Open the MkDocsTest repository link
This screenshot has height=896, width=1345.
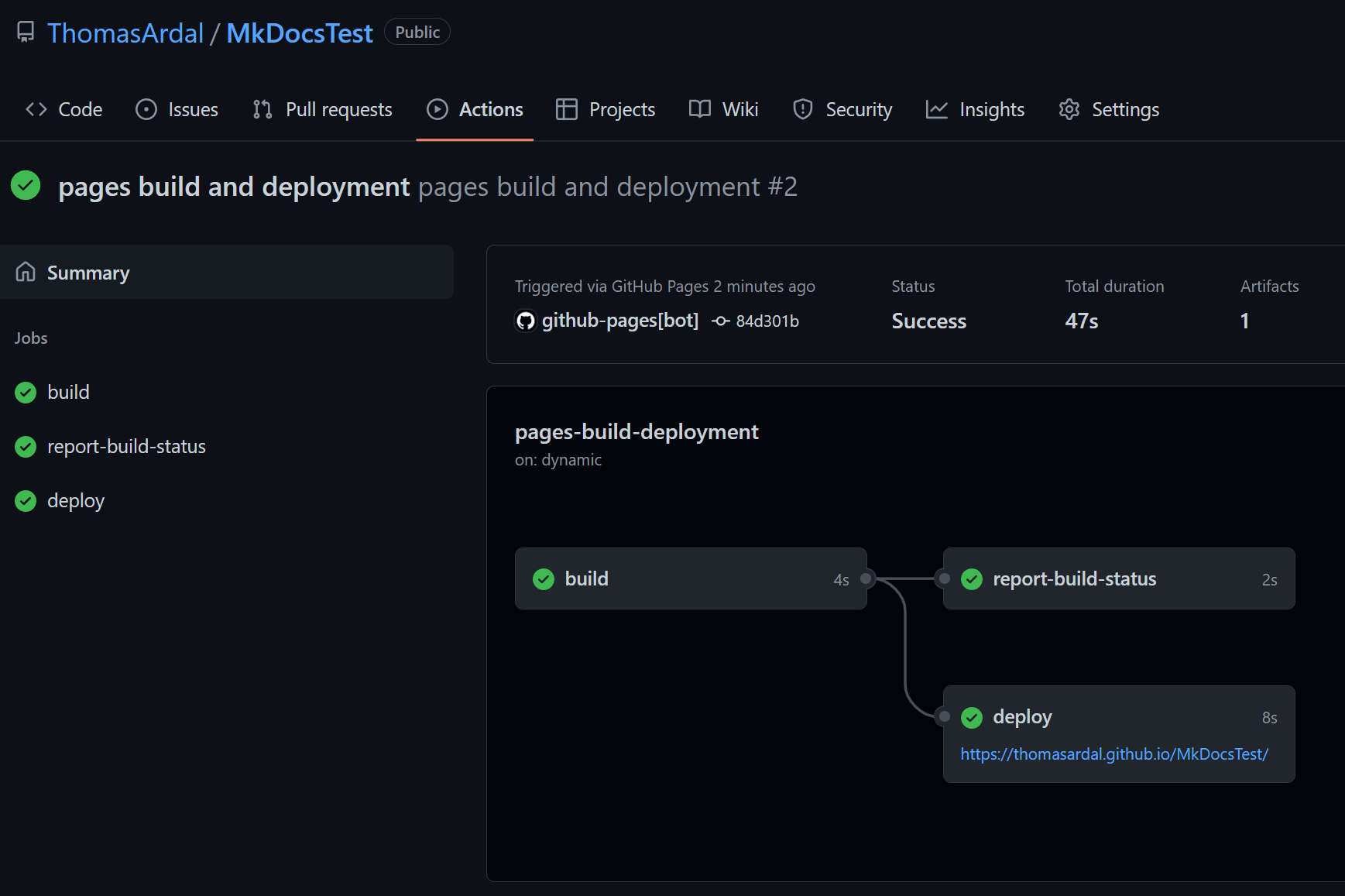299,33
